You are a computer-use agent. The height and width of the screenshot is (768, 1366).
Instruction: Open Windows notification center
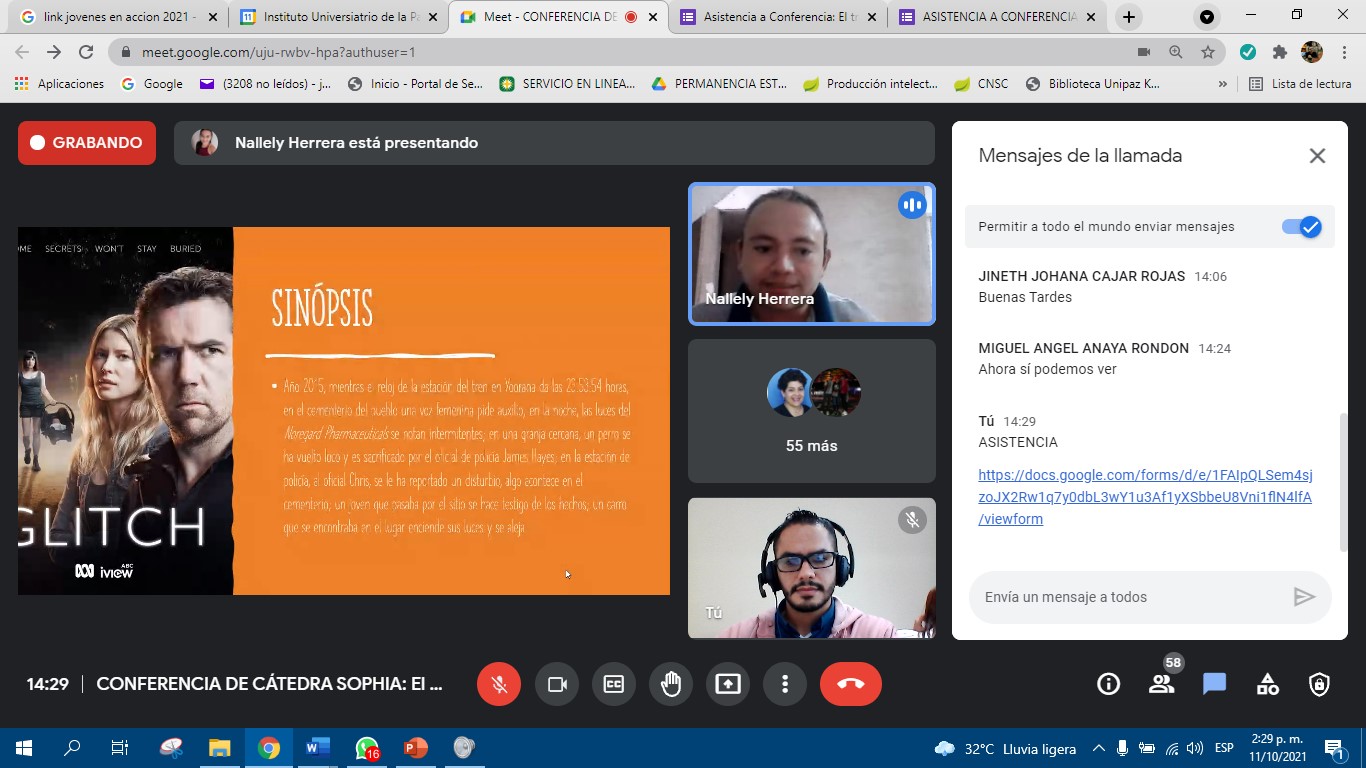coord(1333,748)
